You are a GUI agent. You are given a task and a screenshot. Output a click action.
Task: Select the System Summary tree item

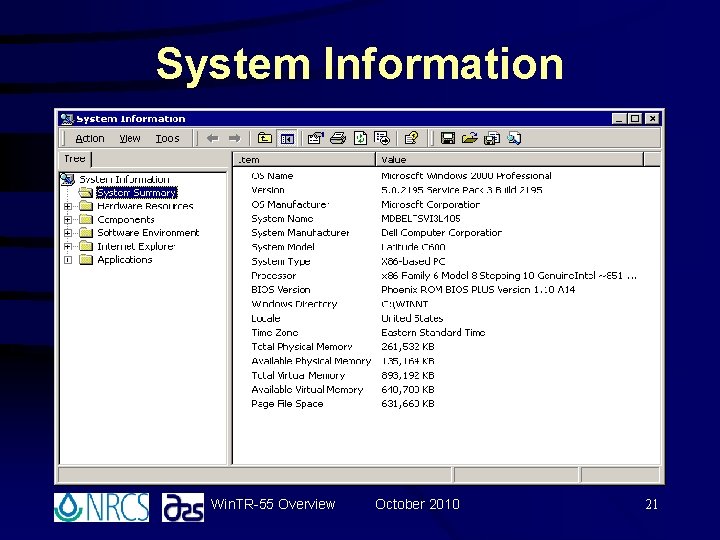click(137, 192)
